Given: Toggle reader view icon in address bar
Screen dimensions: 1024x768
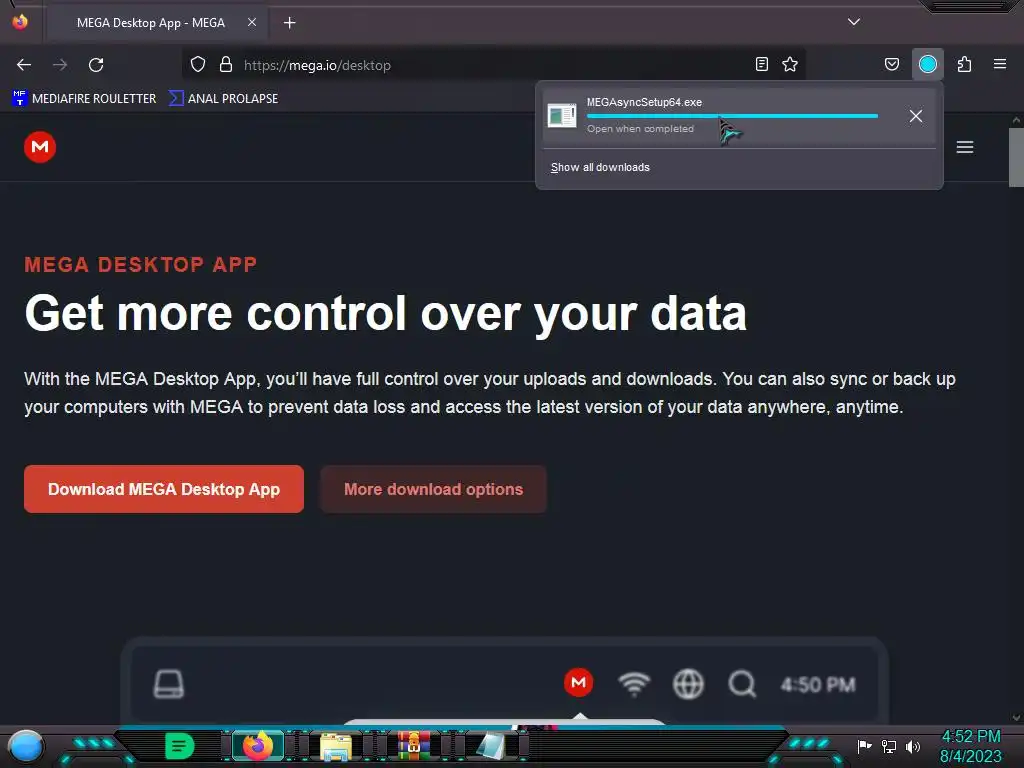Looking at the screenshot, I should [x=761, y=64].
